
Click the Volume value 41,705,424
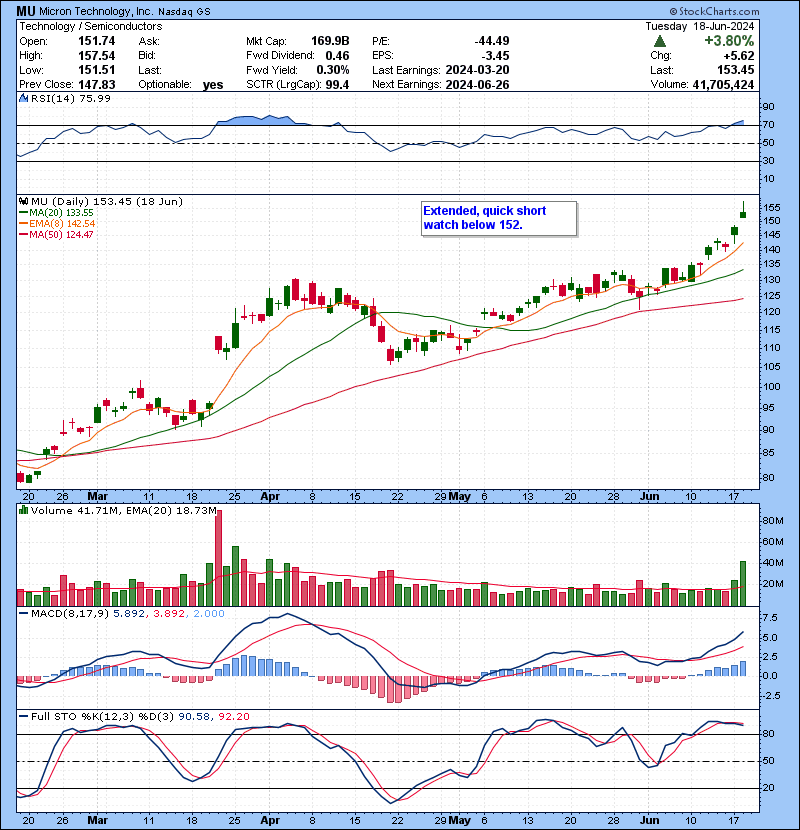[x=723, y=85]
